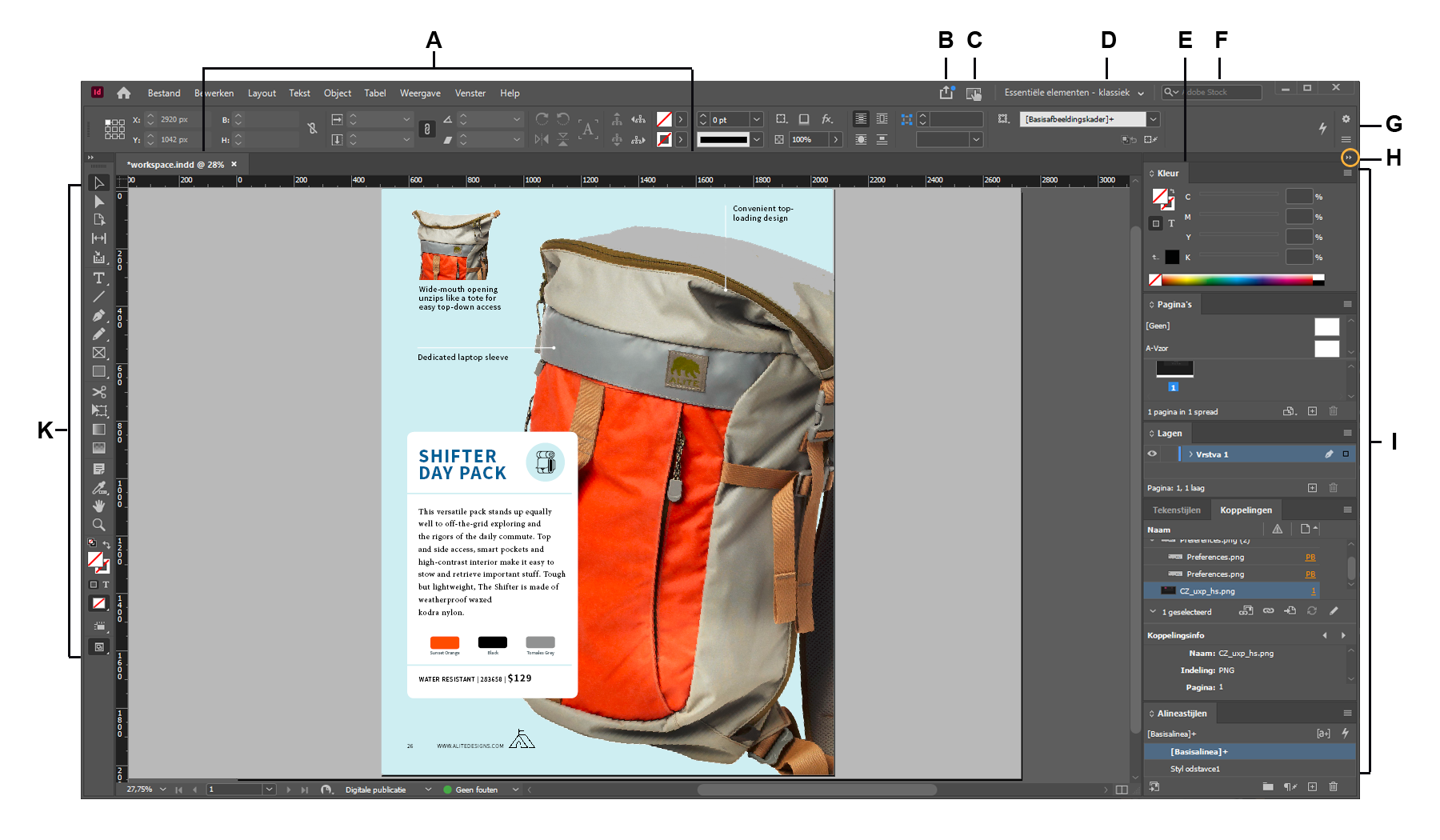Open the zoom level 27,75% dropdown

163,790
